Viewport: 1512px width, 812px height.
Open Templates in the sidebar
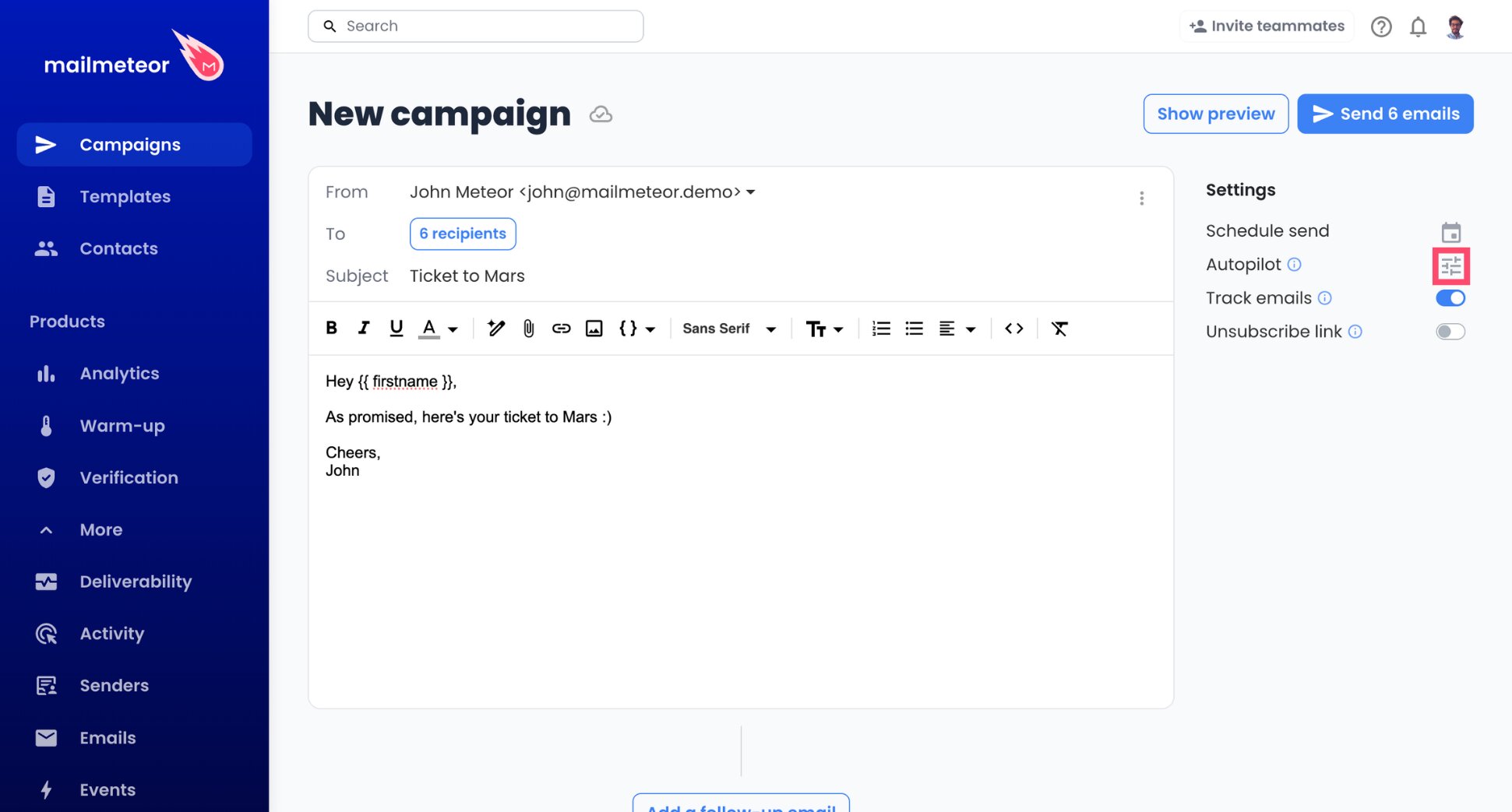(x=134, y=196)
